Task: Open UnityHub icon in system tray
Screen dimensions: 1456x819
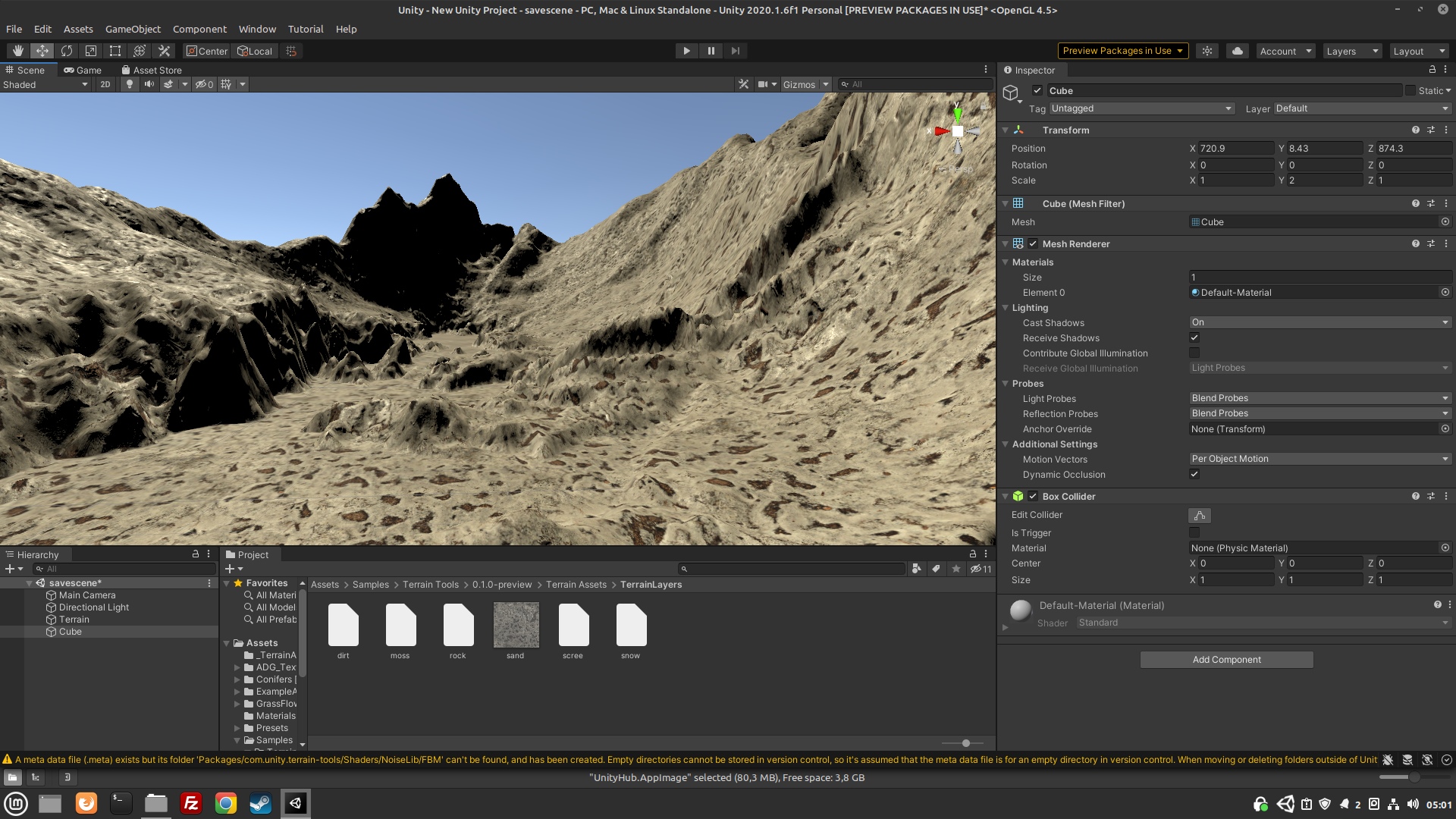Action: click(x=1285, y=804)
